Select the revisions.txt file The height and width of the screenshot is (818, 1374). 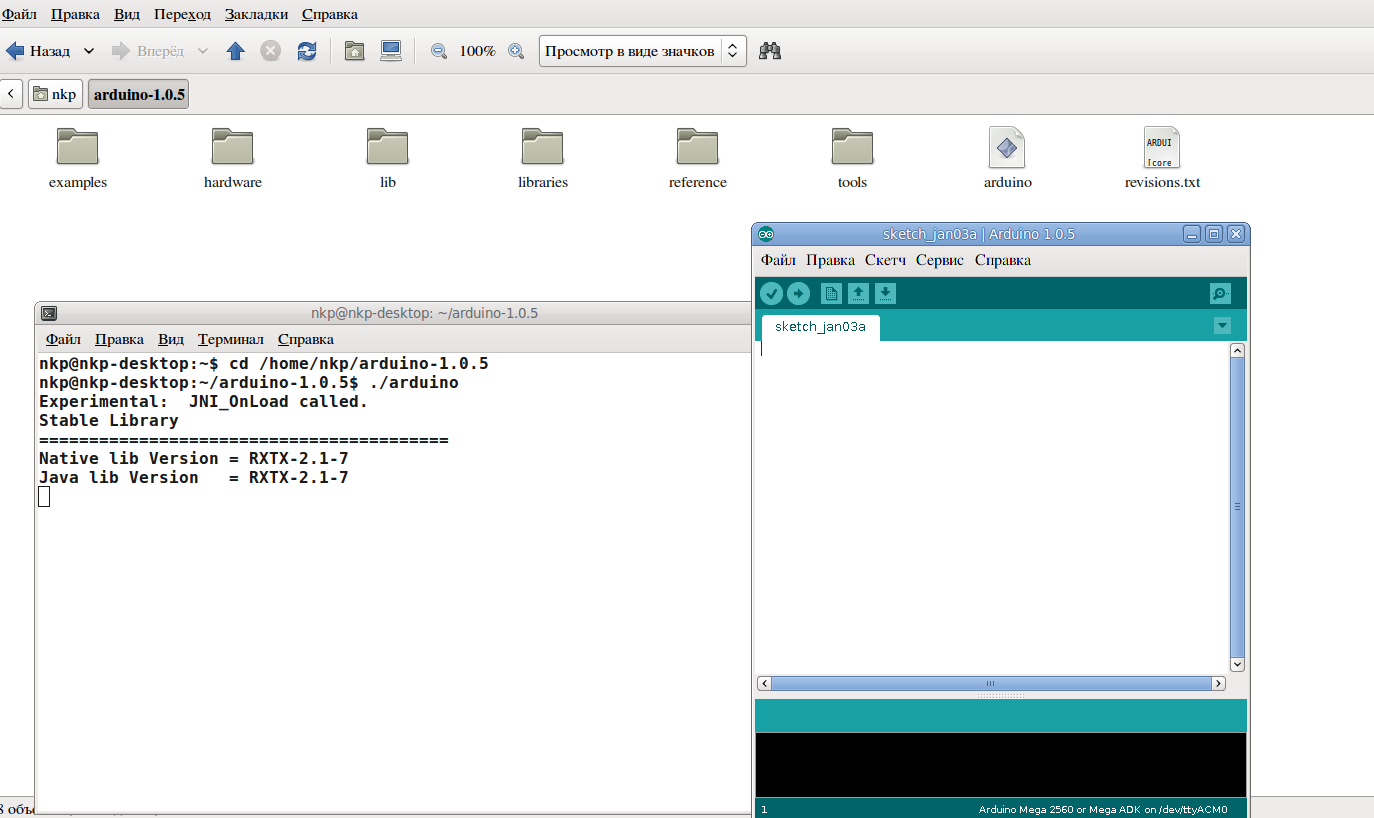(1162, 158)
